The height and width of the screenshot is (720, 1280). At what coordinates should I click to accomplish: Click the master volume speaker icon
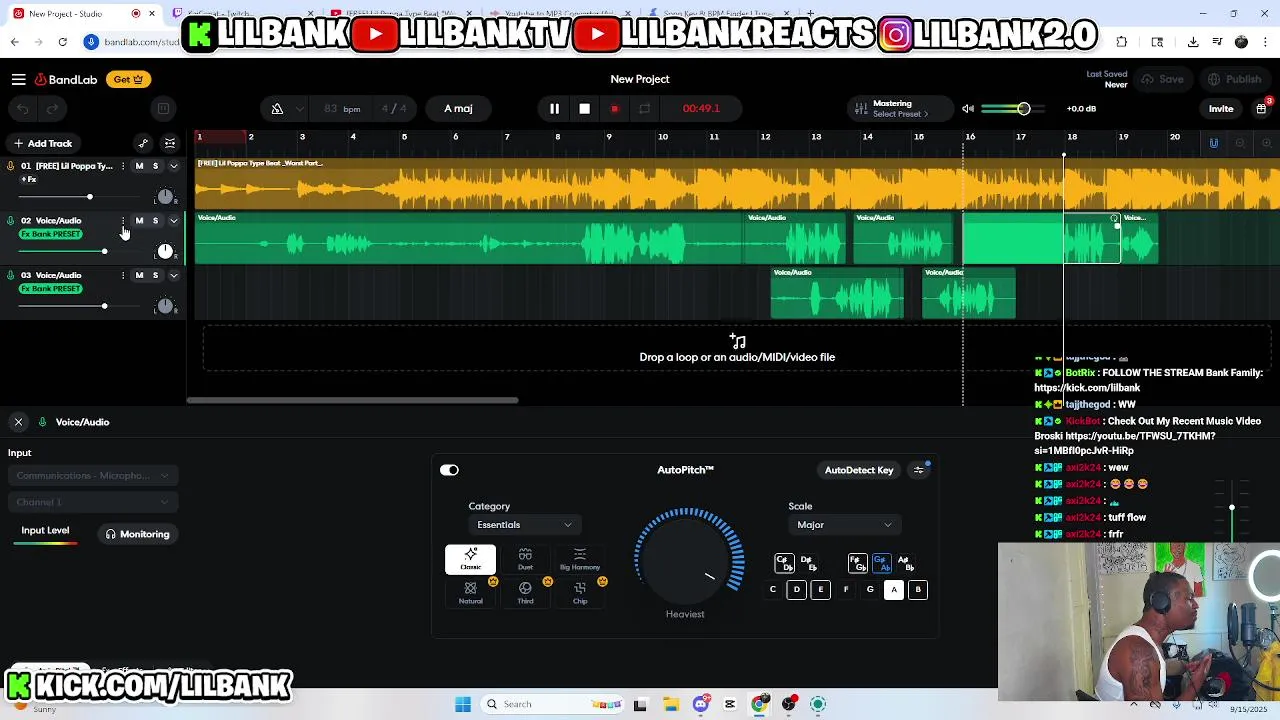pyautogui.click(x=968, y=108)
